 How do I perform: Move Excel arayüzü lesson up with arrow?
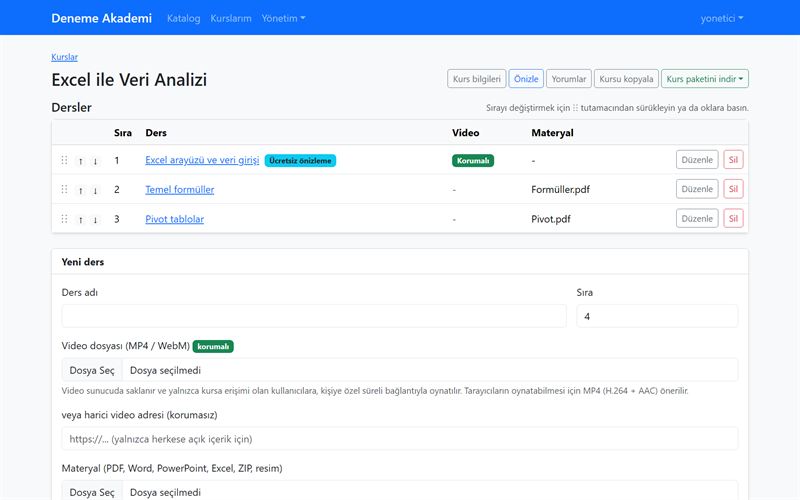pyautogui.click(x=81, y=161)
